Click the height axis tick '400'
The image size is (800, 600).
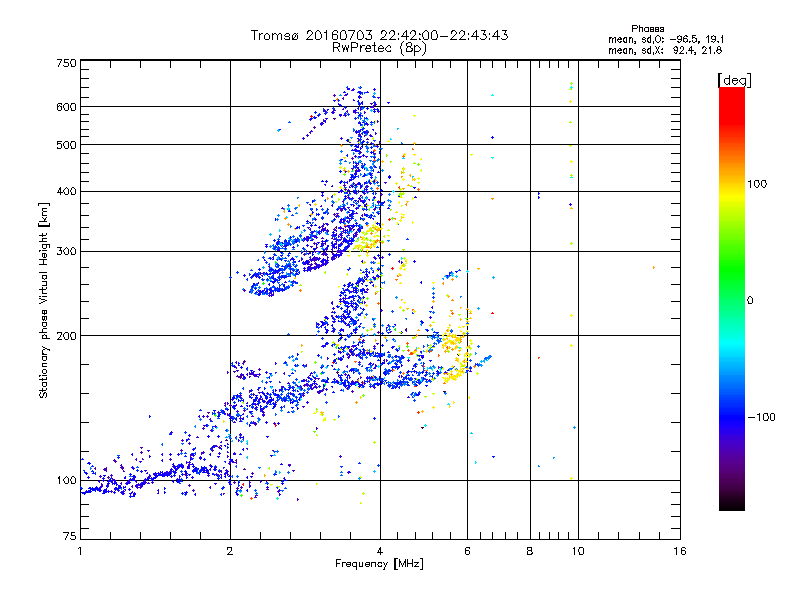pos(66,191)
